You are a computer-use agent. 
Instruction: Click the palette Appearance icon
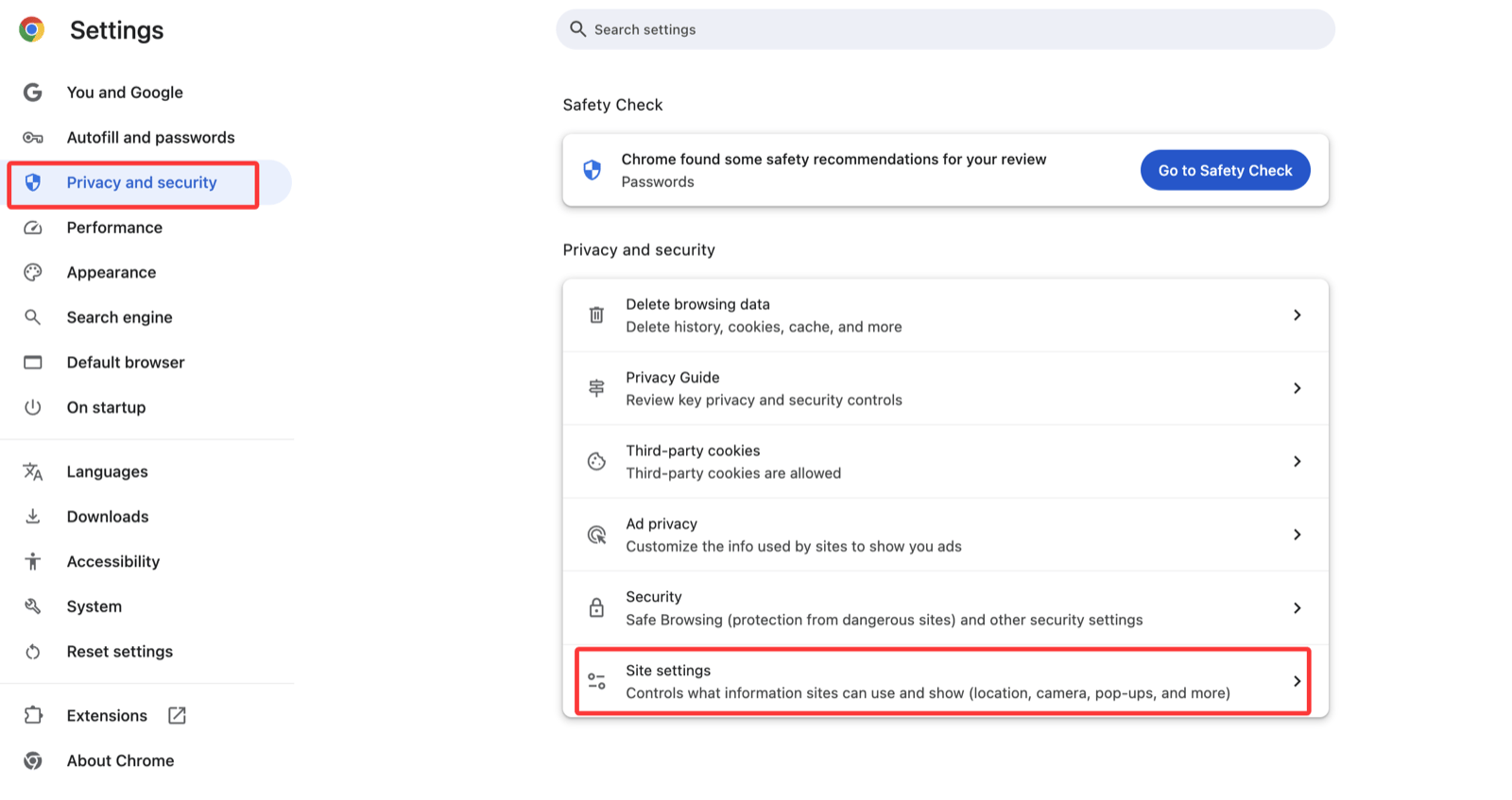pyautogui.click(x=33, y=272)
